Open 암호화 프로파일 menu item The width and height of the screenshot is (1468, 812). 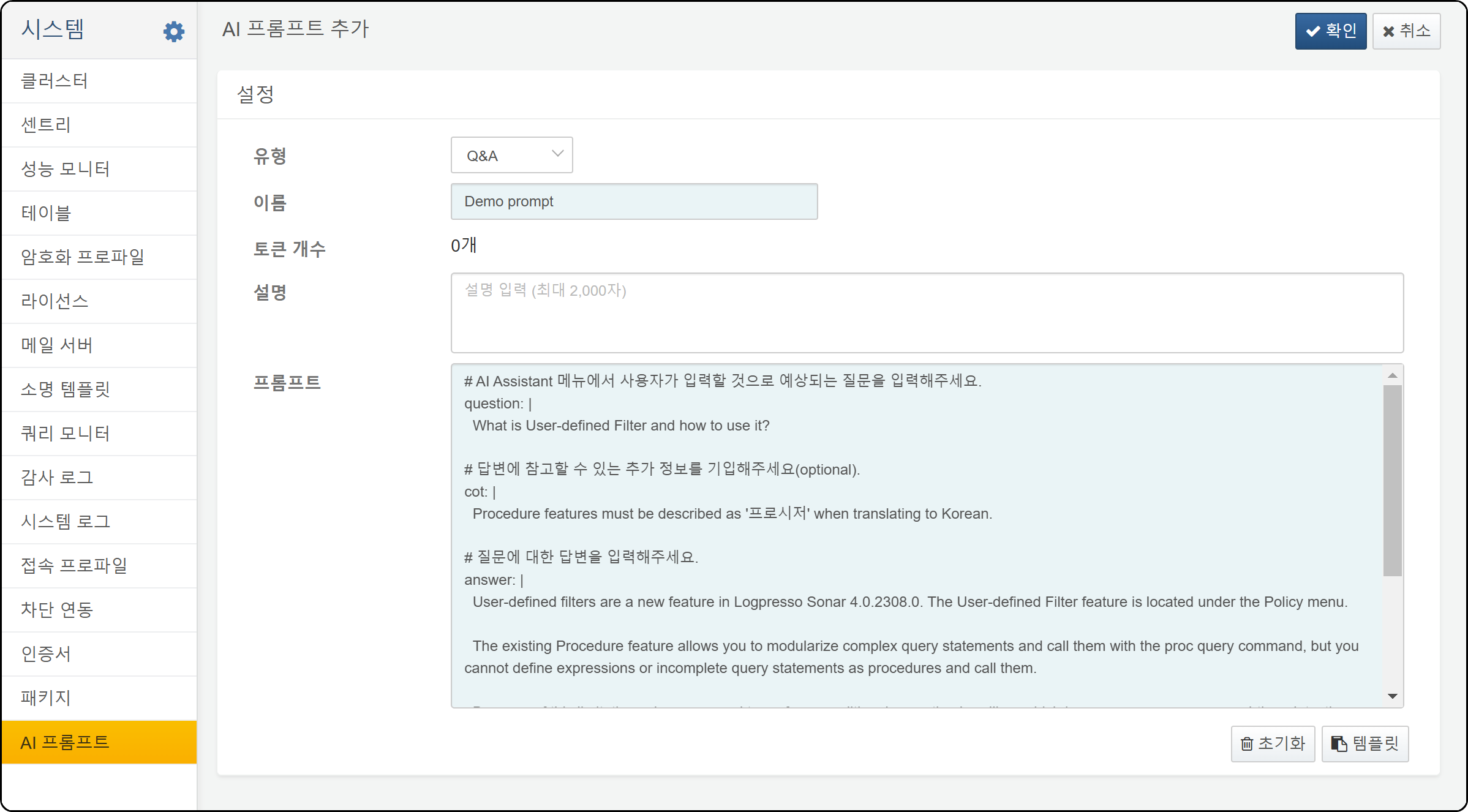(x=99, y=257)
